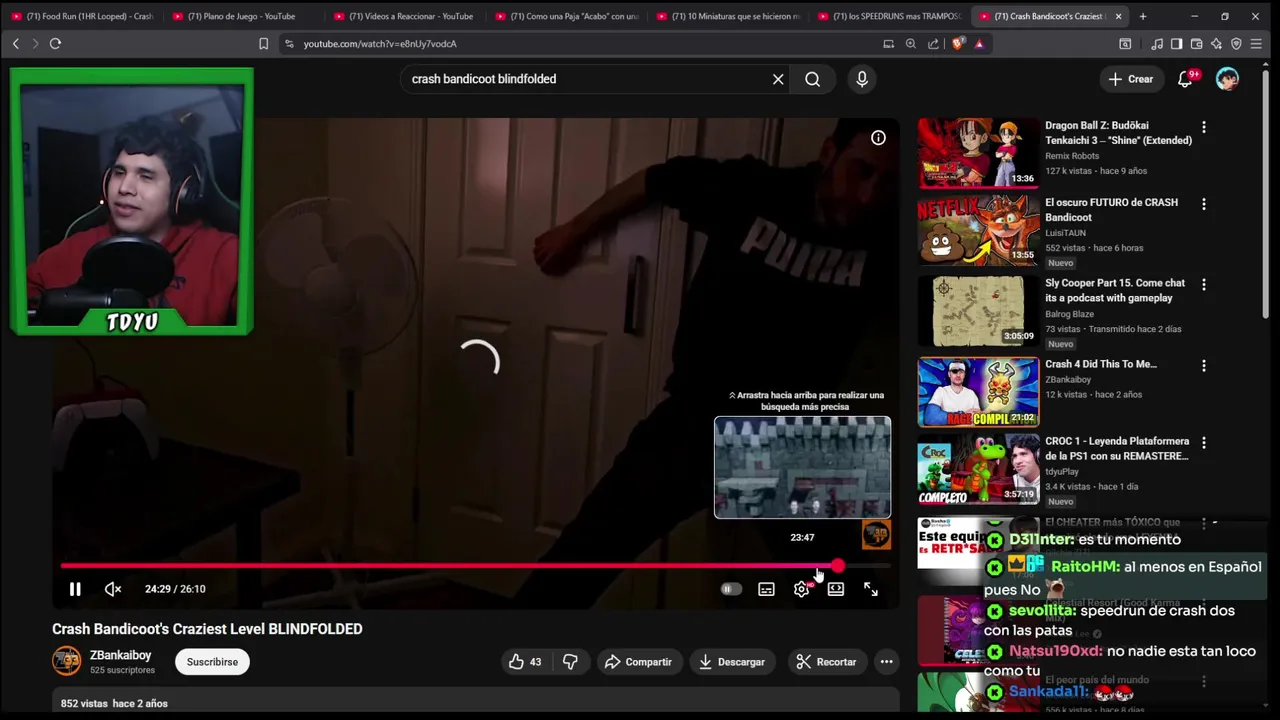Click the Descargar button
The image size is (1280, 720).
(x=731, y=662)
